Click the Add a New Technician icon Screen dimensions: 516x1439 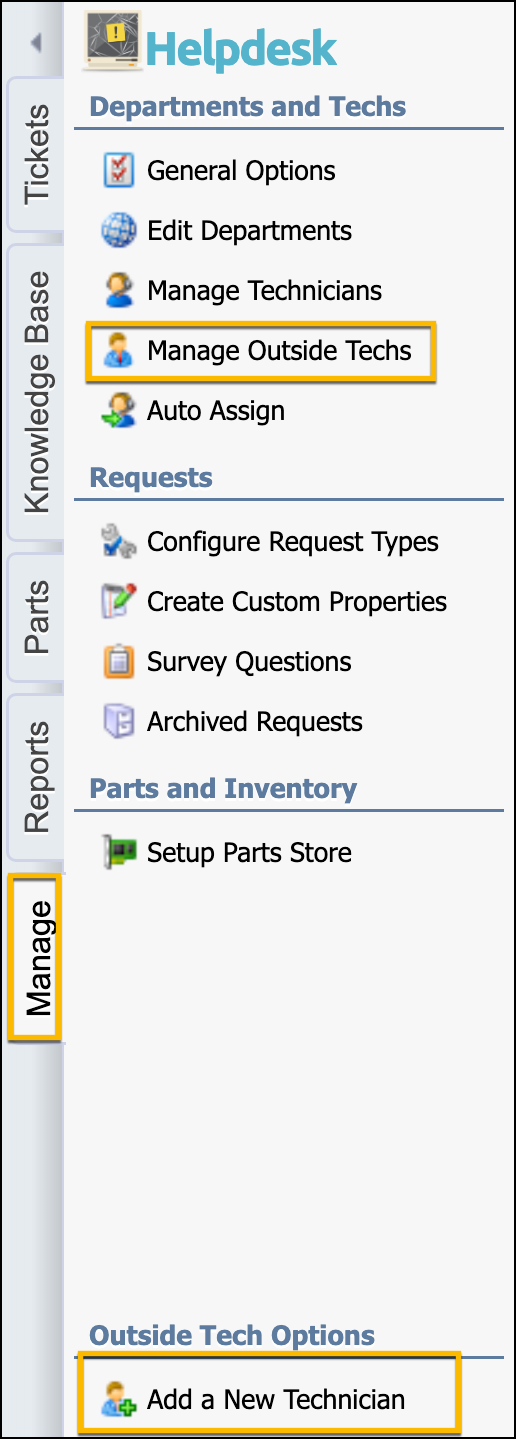tap(119, 1400)
